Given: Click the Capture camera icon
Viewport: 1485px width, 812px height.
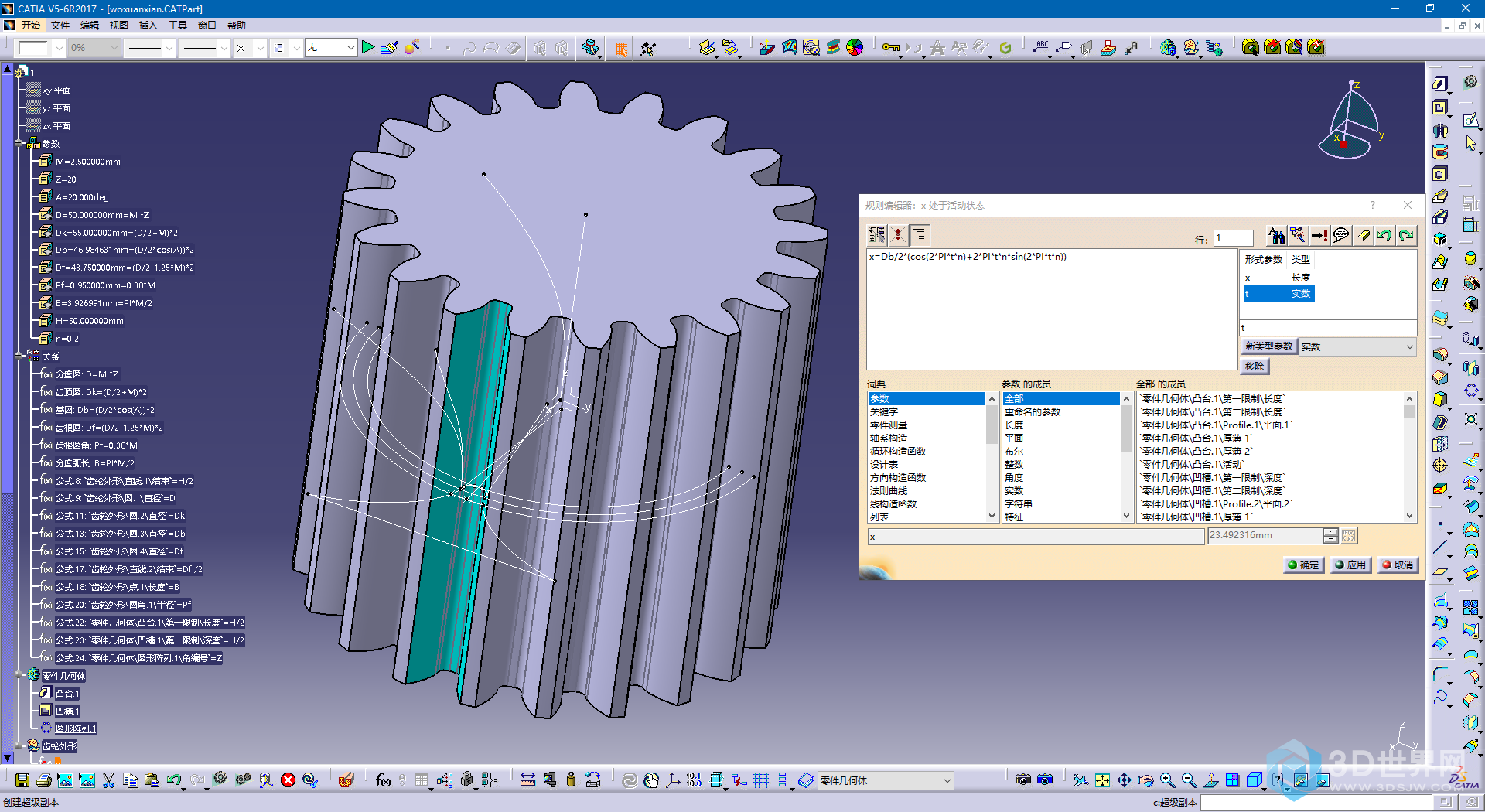Looking at the screenshot, I should click(x=1023, y=780).
